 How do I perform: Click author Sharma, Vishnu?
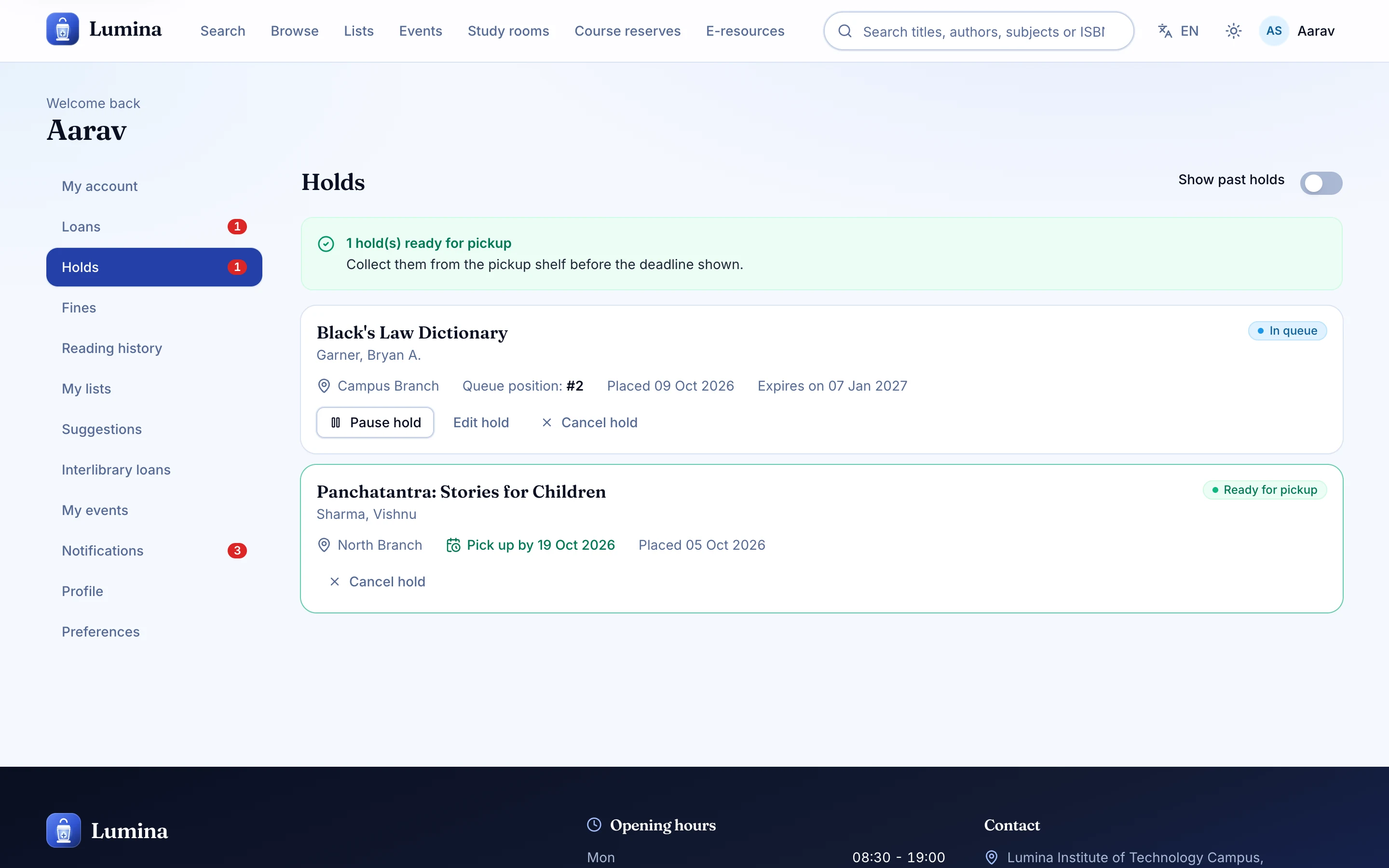click(366, 515)
